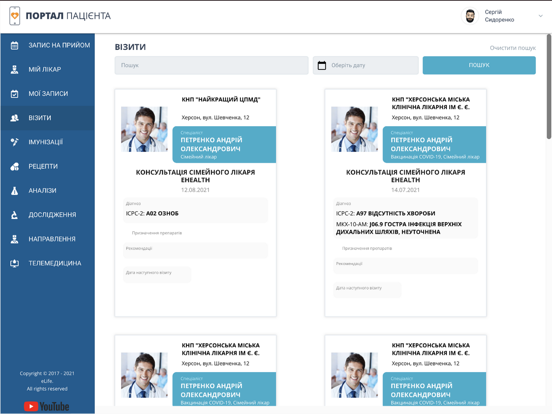This screenshot has width=552, height=414.
Task: Select the ІМУНІЗАЦІЇ menu item
Action: [x=48, y=142]
